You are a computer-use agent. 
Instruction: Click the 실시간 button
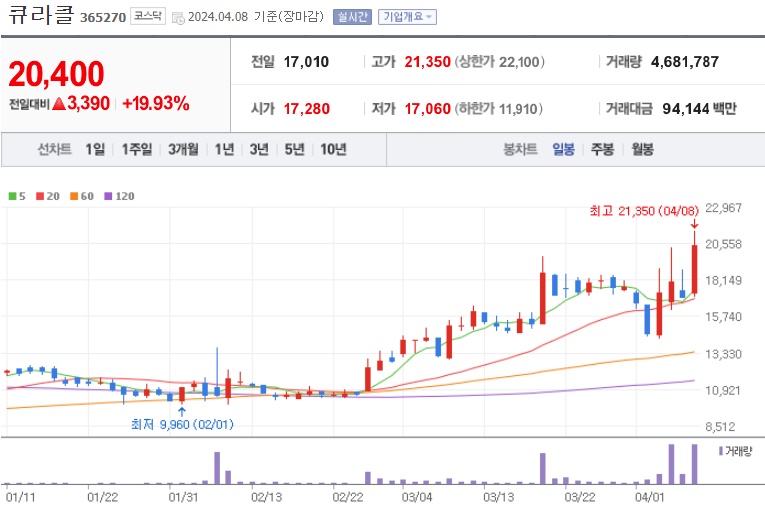pos(352,17)
